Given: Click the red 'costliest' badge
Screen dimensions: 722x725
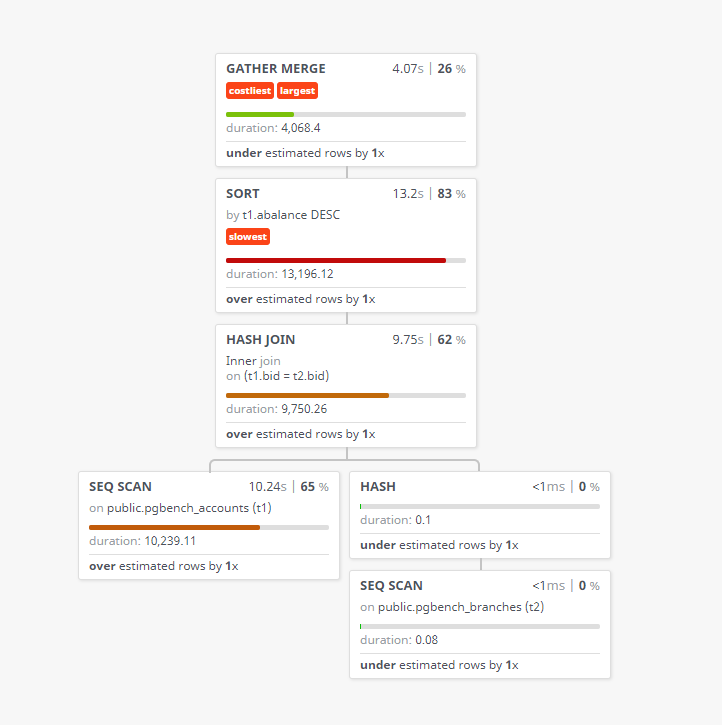Looking at the screenshot, I should pyautogui.click(x=249, y=91).
